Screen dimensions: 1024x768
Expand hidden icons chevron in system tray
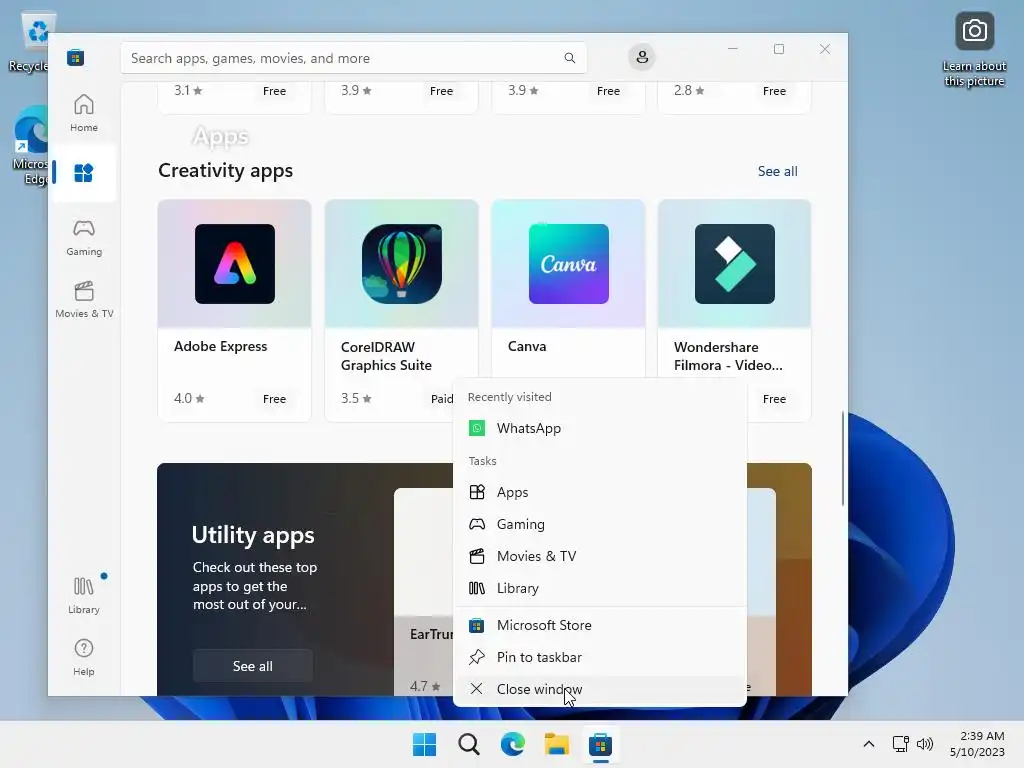pyautogui.click(x=869, y=744)
